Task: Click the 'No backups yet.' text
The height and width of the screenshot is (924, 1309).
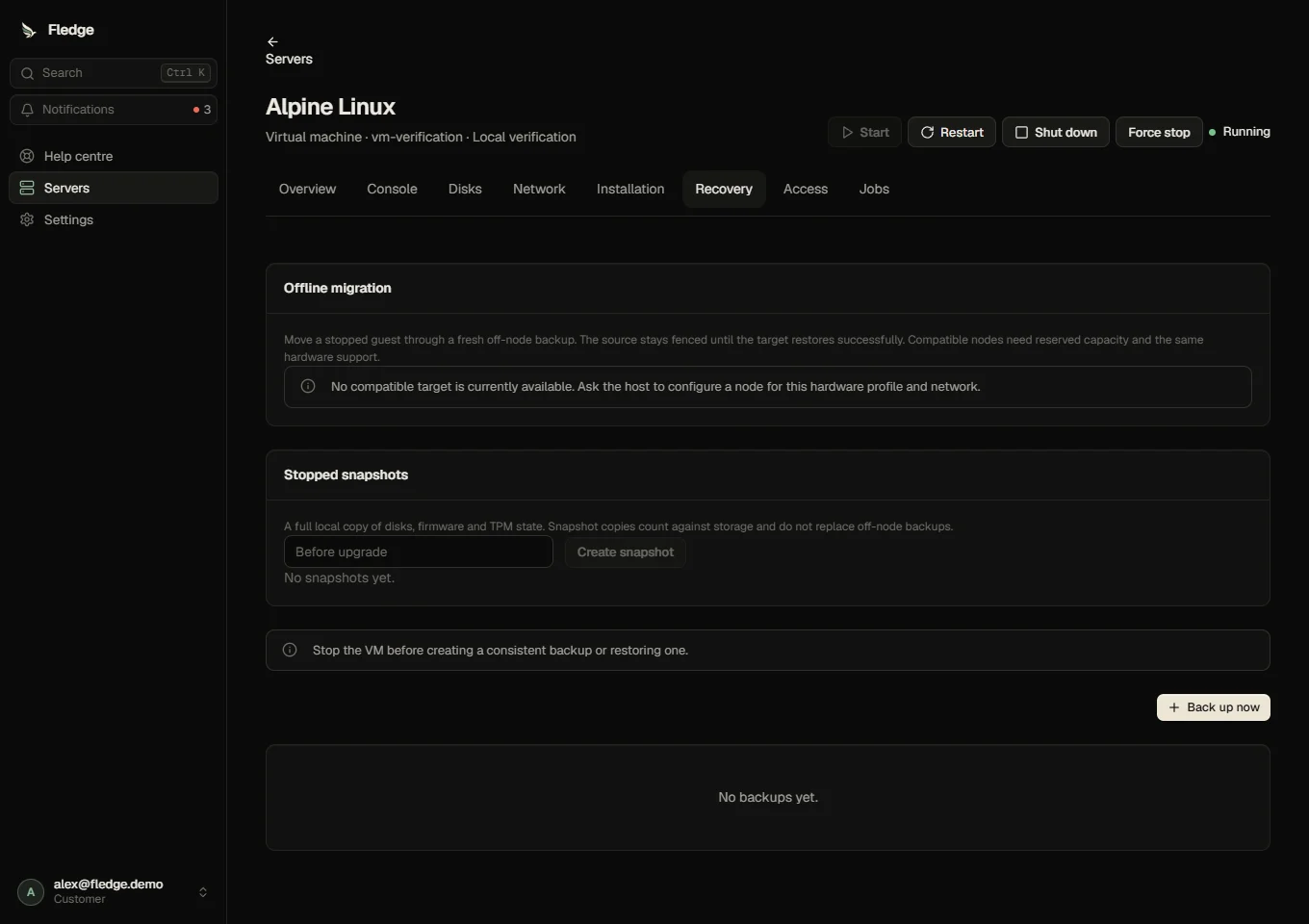Action: (768, 797)
